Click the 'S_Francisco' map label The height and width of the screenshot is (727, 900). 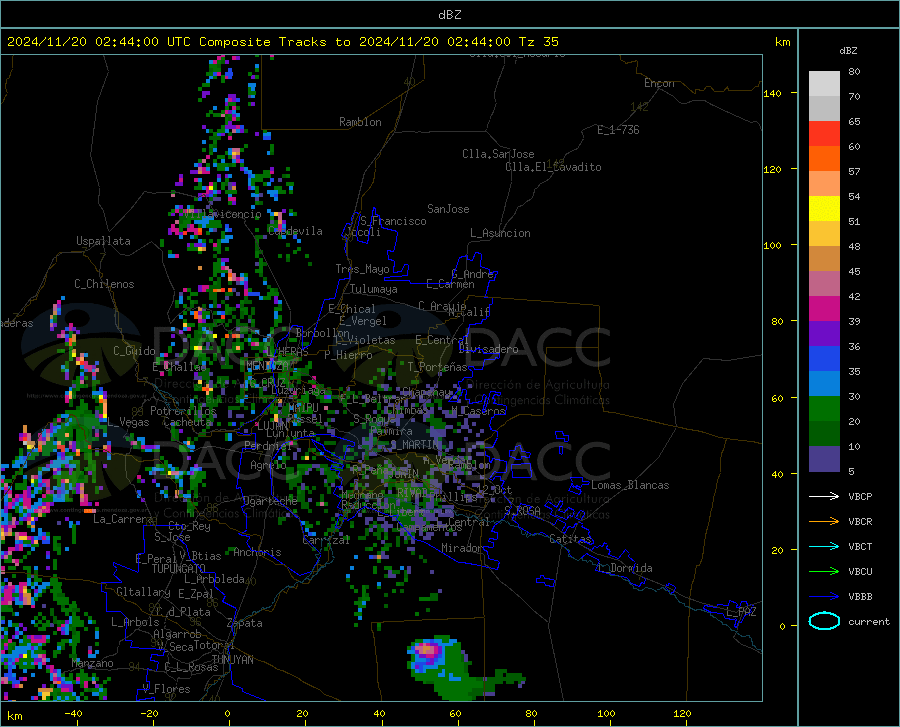(393, 221)
